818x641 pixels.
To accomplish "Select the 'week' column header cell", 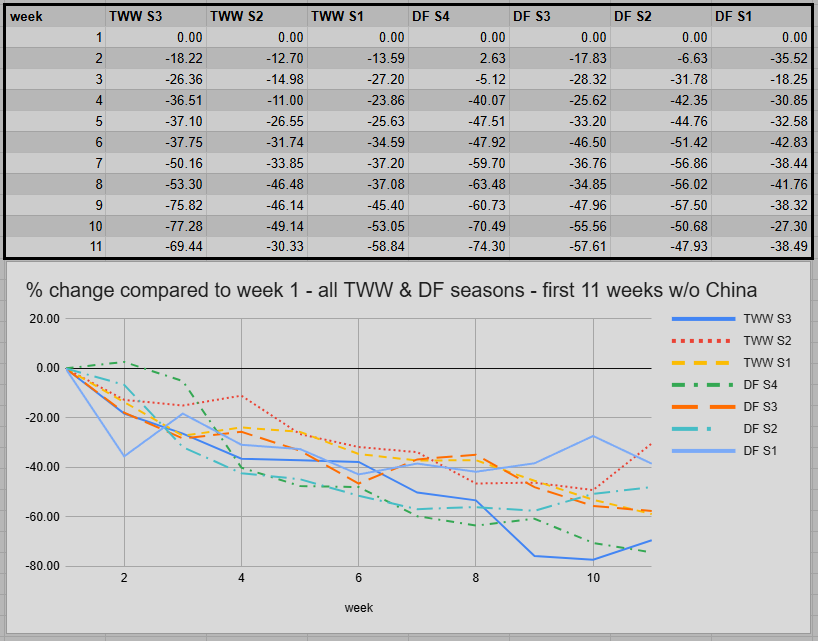I will (x=55, y=16).
